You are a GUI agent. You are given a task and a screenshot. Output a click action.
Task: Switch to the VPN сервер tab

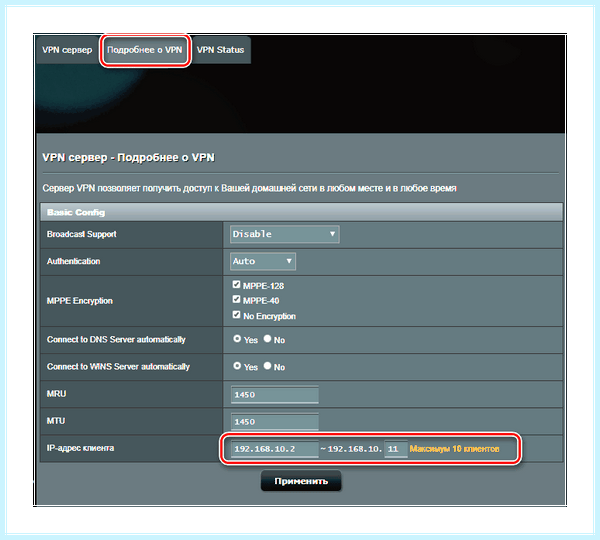tap(67, 50)
